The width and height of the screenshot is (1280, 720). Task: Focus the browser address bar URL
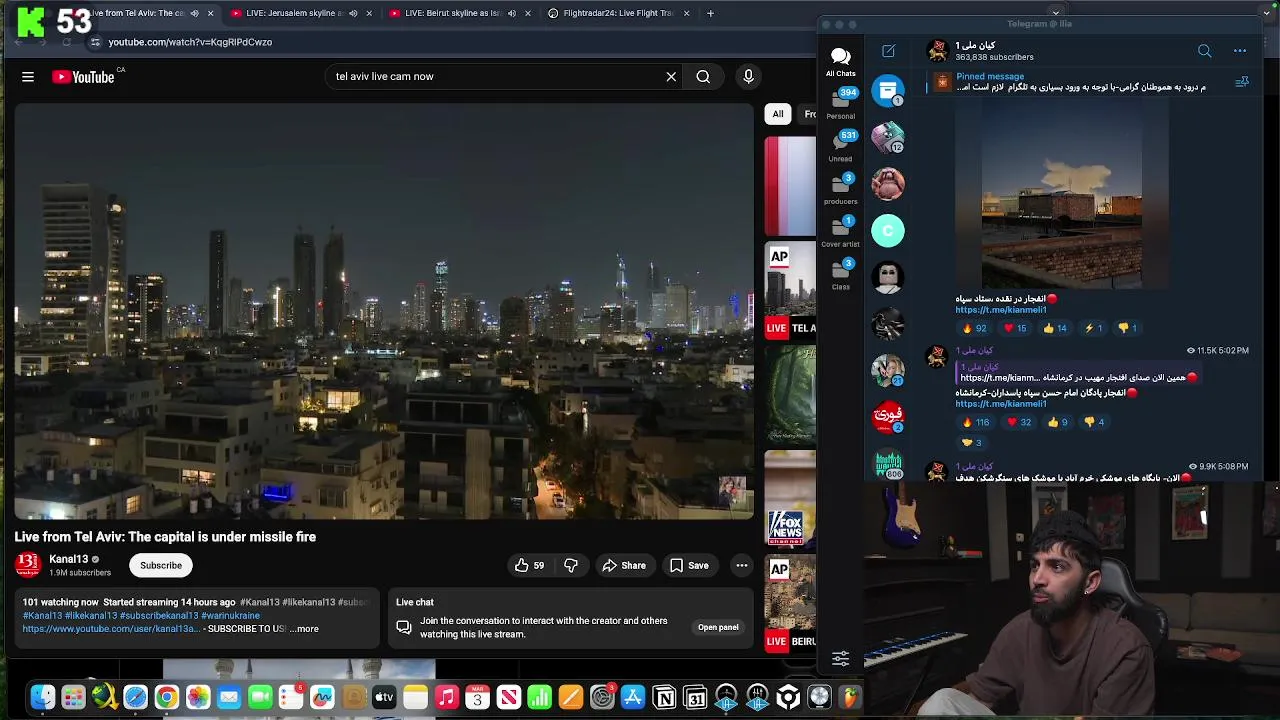pyautogui.click(x=190, y=42)
